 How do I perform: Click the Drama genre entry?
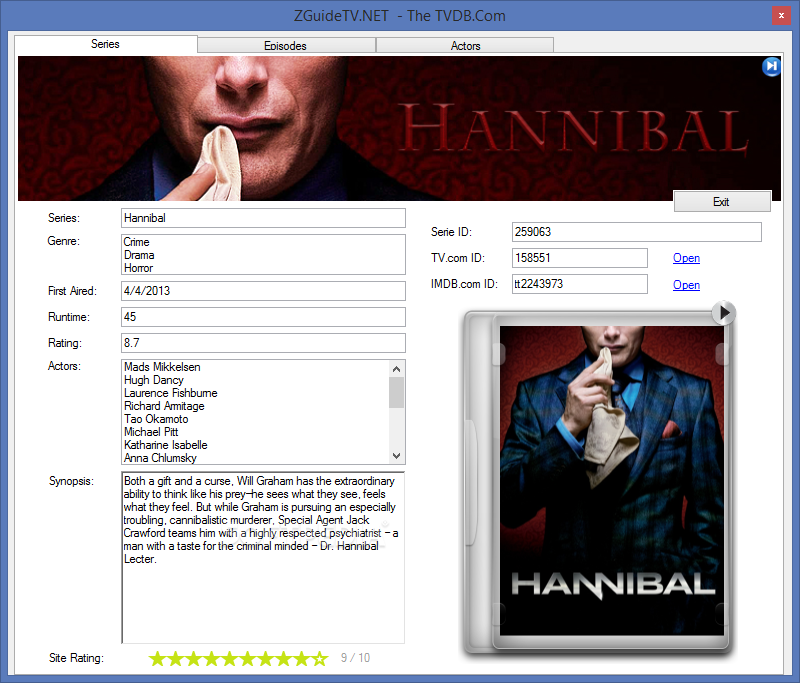pos(139,255)
